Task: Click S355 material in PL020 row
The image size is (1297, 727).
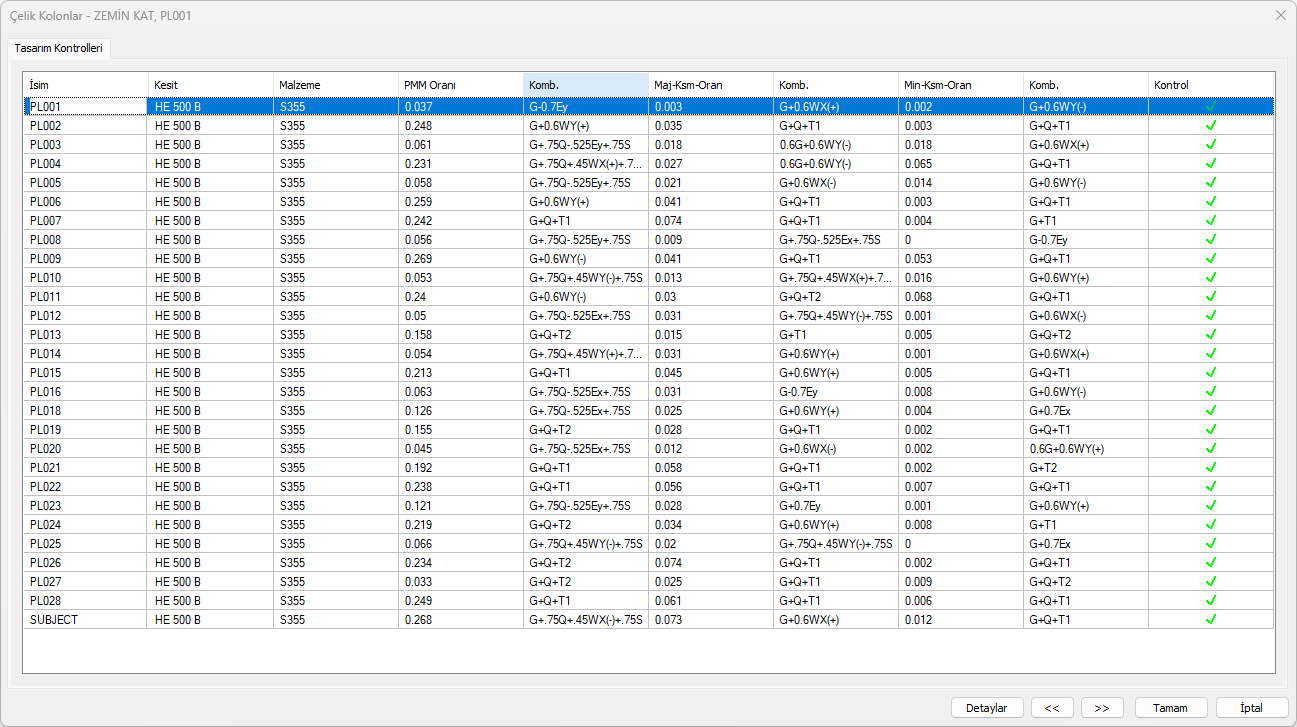Action: pos(292,448)
